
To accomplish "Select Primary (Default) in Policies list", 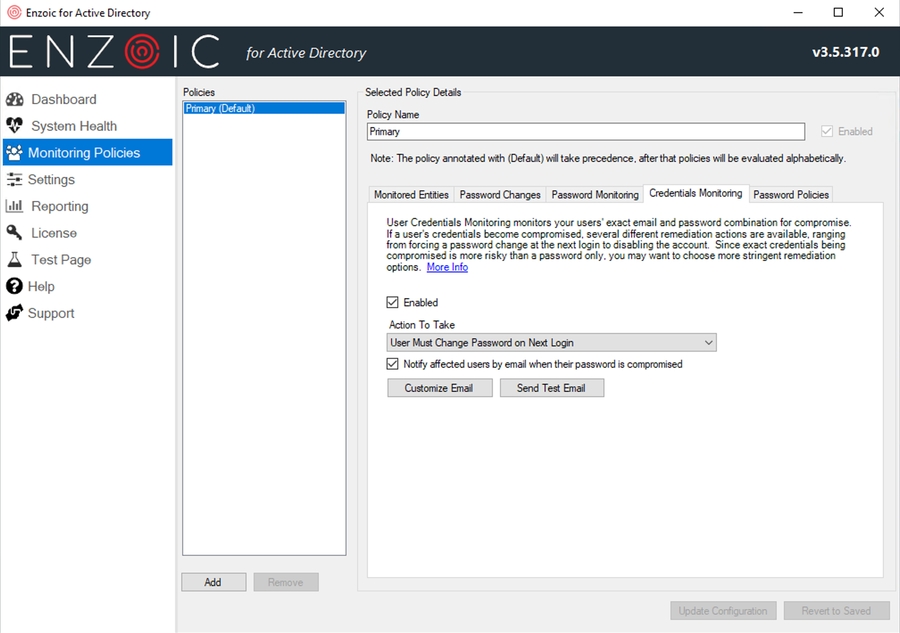I will point(220,108).
